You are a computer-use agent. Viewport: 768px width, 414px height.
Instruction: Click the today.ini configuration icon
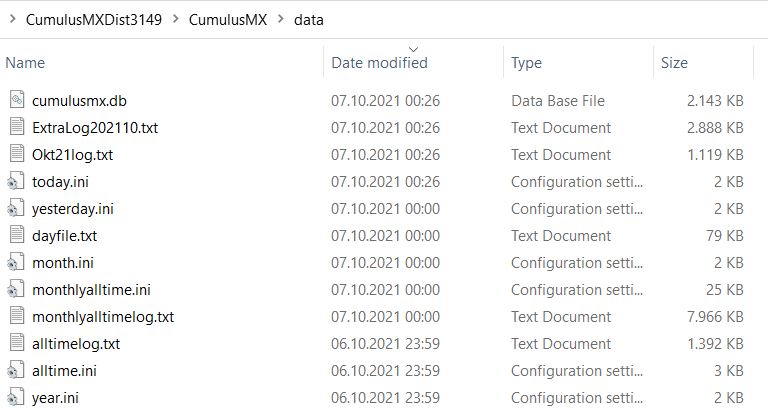(x=16, y=182)
